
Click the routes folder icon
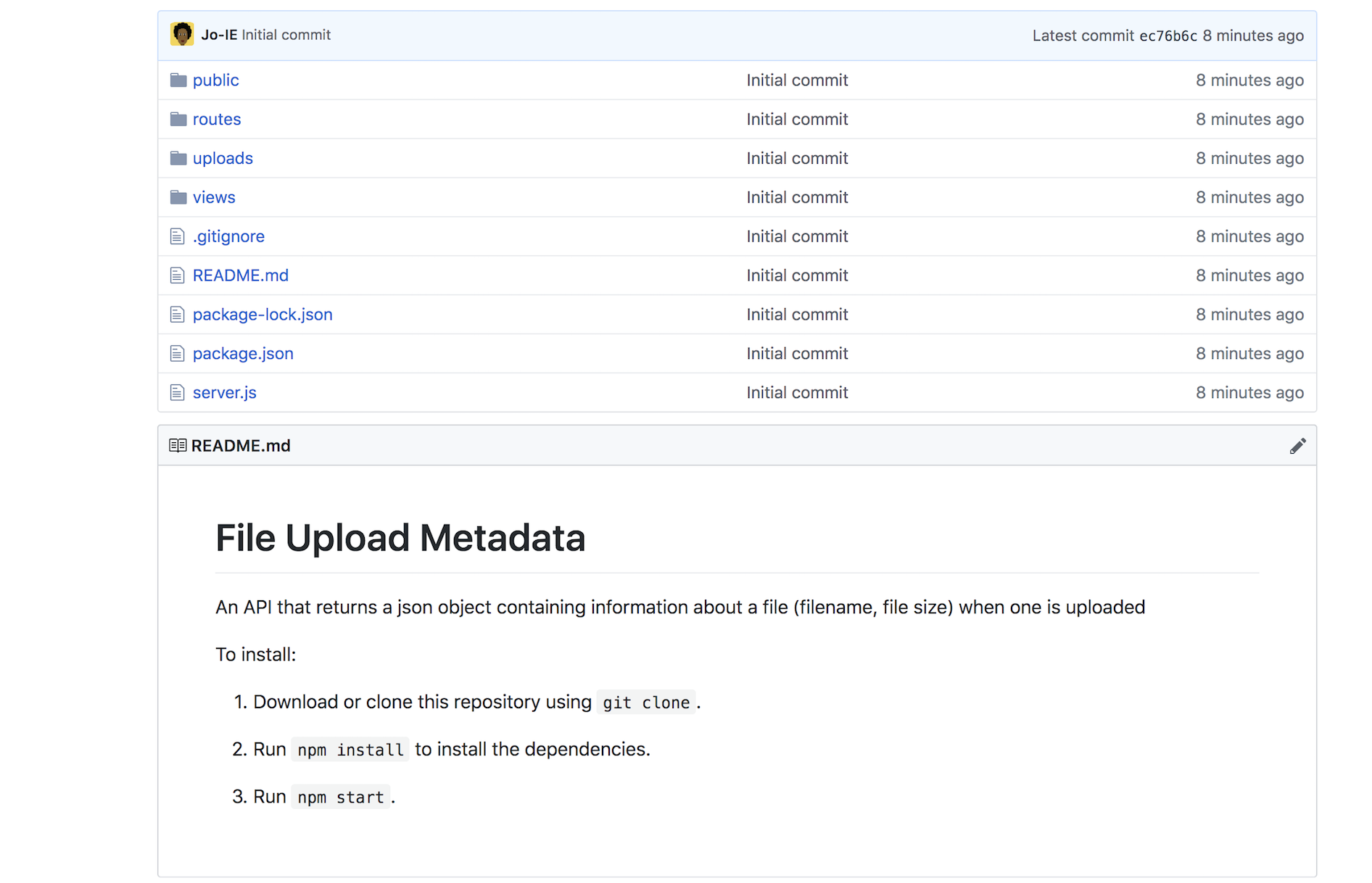(178, 119)
